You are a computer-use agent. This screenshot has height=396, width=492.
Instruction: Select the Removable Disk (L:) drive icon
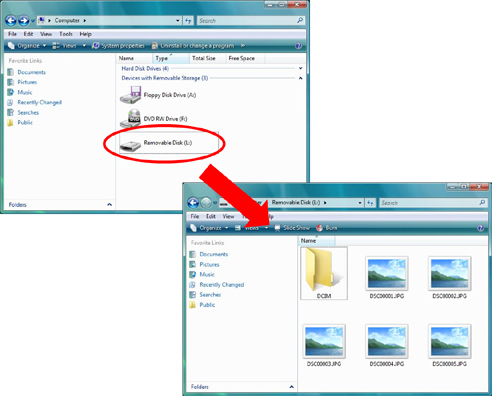tap(130, 145)
